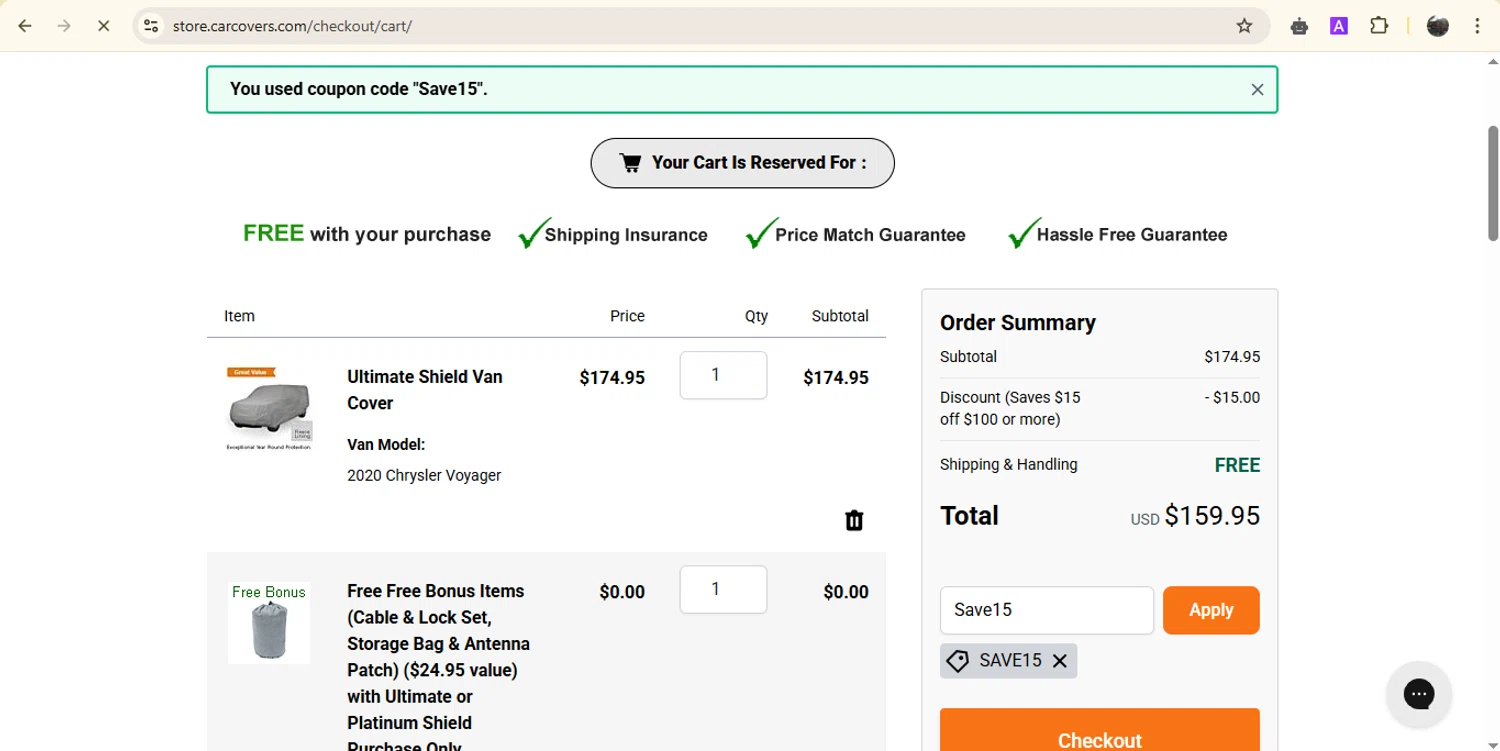The height and width of the screenshot is (751, 1500).
Task: Dismiss the coupon code notification
Action: tap(1257, 89)
